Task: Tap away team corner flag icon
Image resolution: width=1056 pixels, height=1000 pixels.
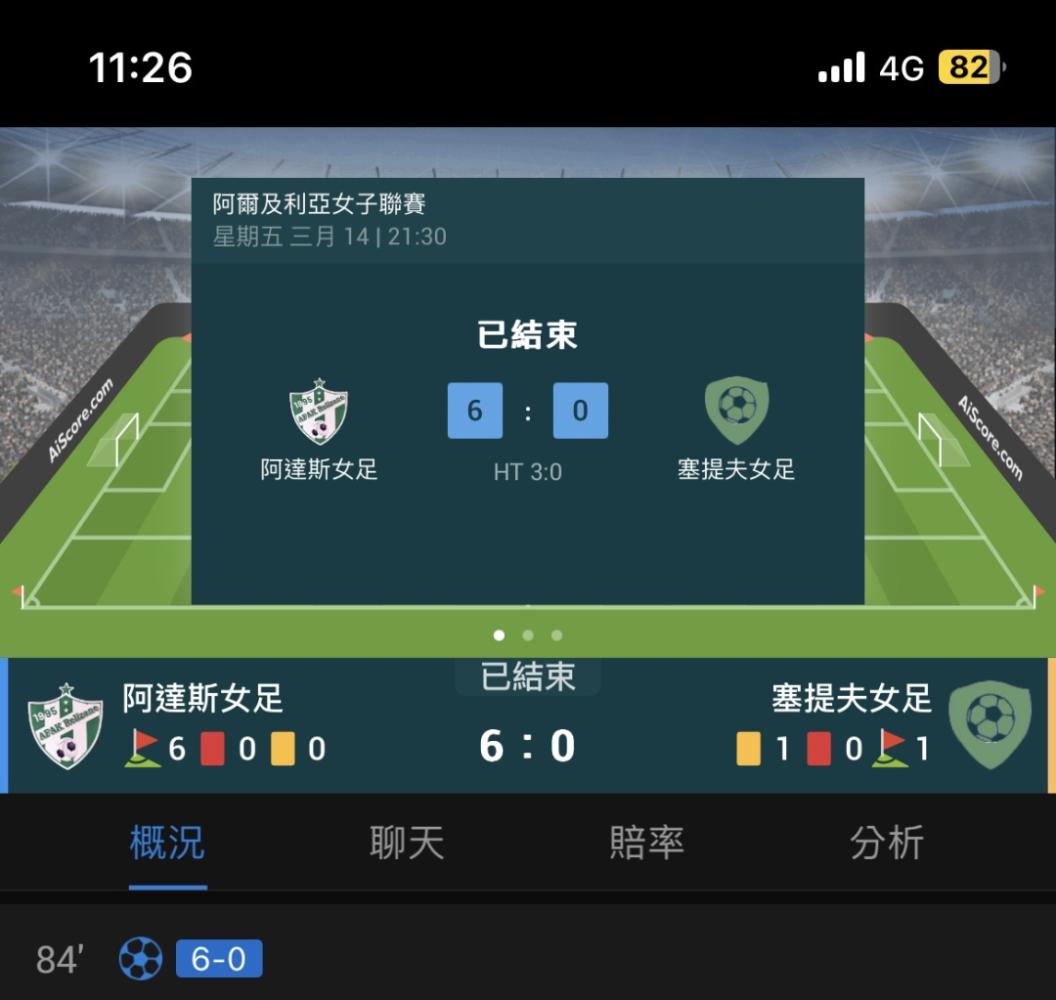Action: coord(889,748)
